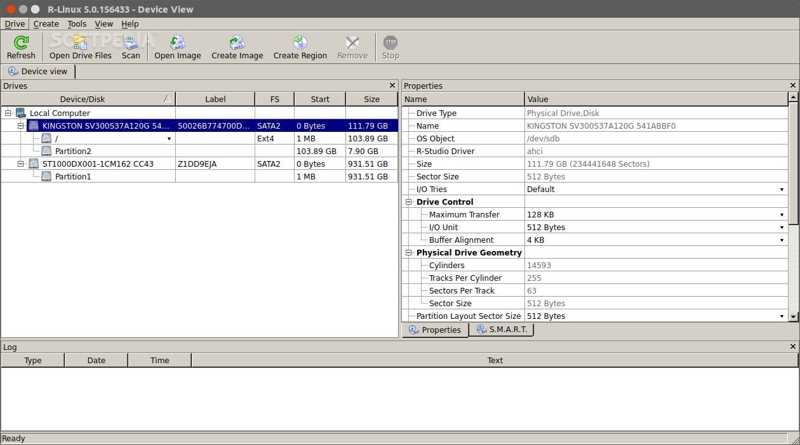This screenshot has width=800, height=445.
Task: Open the Maximum Transfer dropdown
Action: [x=782, y=215]
